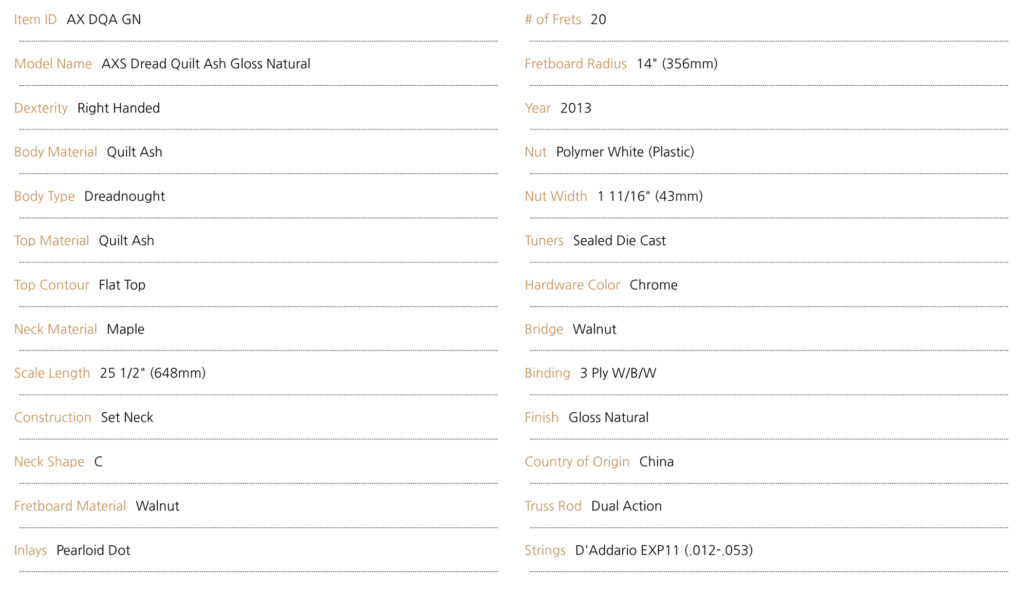Click the Sealed Die Cast tuners value

tap(619, 241)
